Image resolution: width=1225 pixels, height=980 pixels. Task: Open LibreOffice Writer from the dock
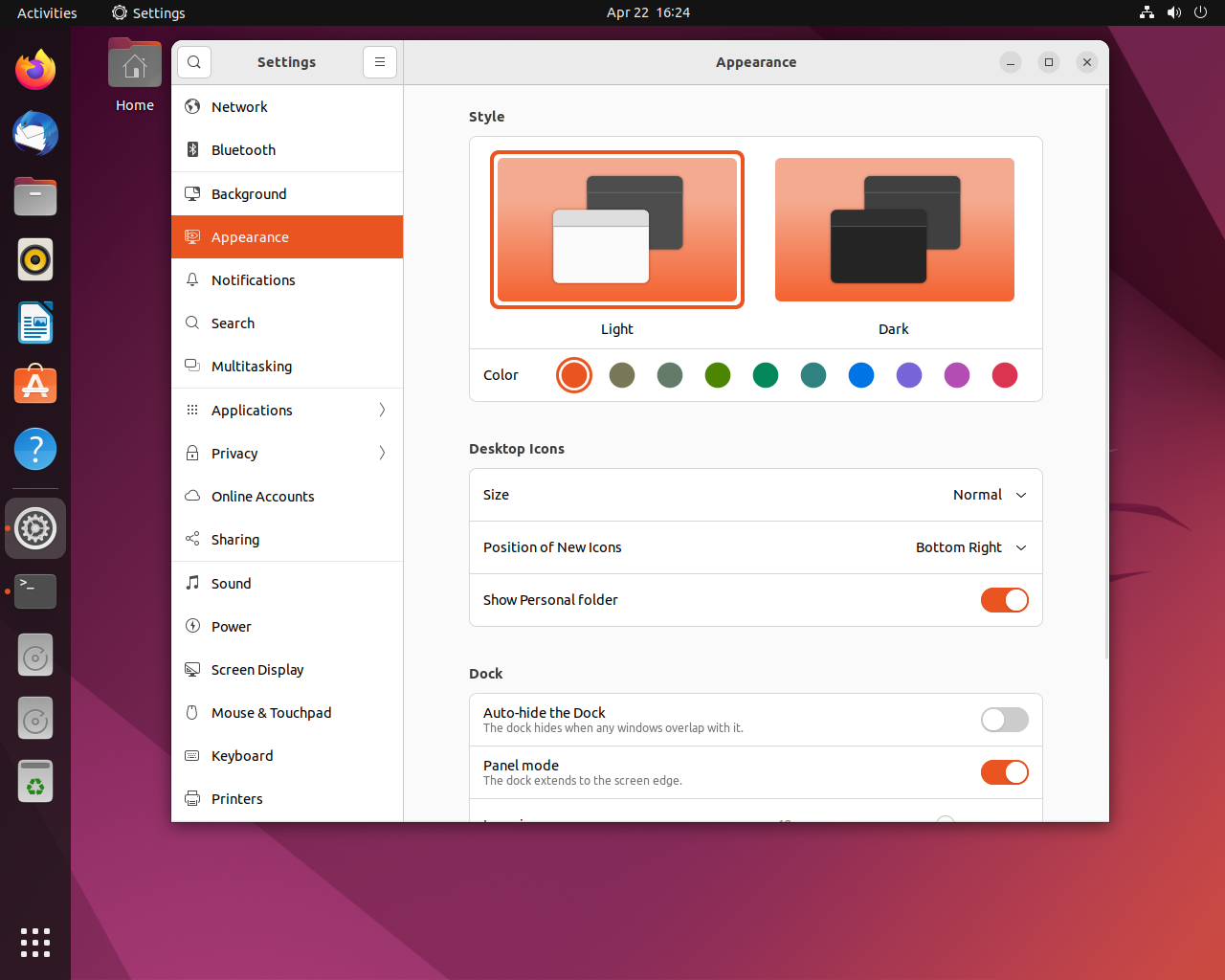35,323
